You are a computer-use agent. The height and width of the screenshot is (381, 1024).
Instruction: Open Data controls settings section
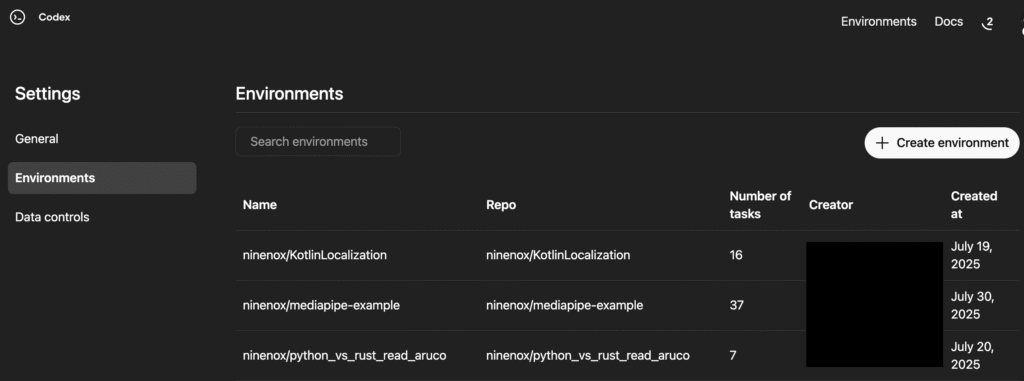[x=52, y=217]
